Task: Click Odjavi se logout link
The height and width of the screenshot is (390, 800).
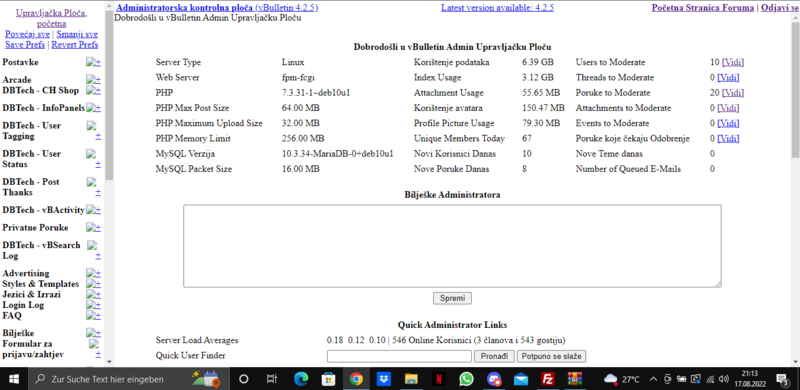Action: [780, 8]
